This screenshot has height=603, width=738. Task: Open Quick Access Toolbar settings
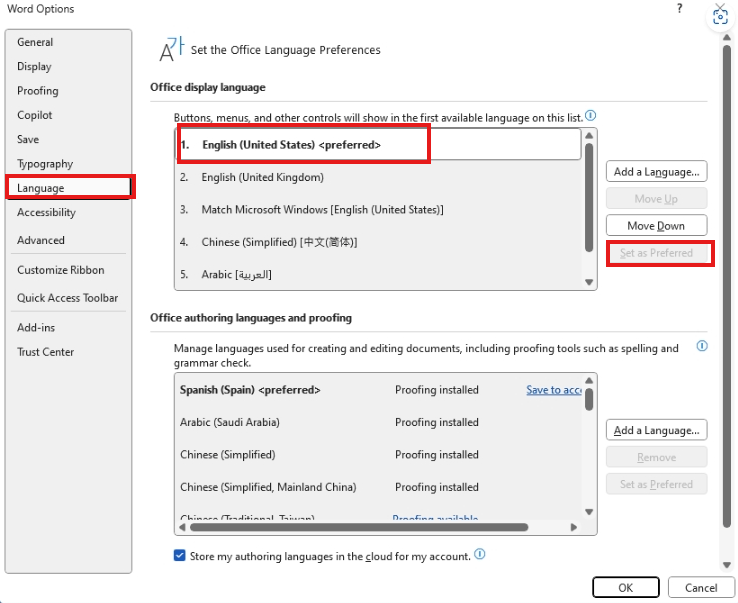[68, 298]
